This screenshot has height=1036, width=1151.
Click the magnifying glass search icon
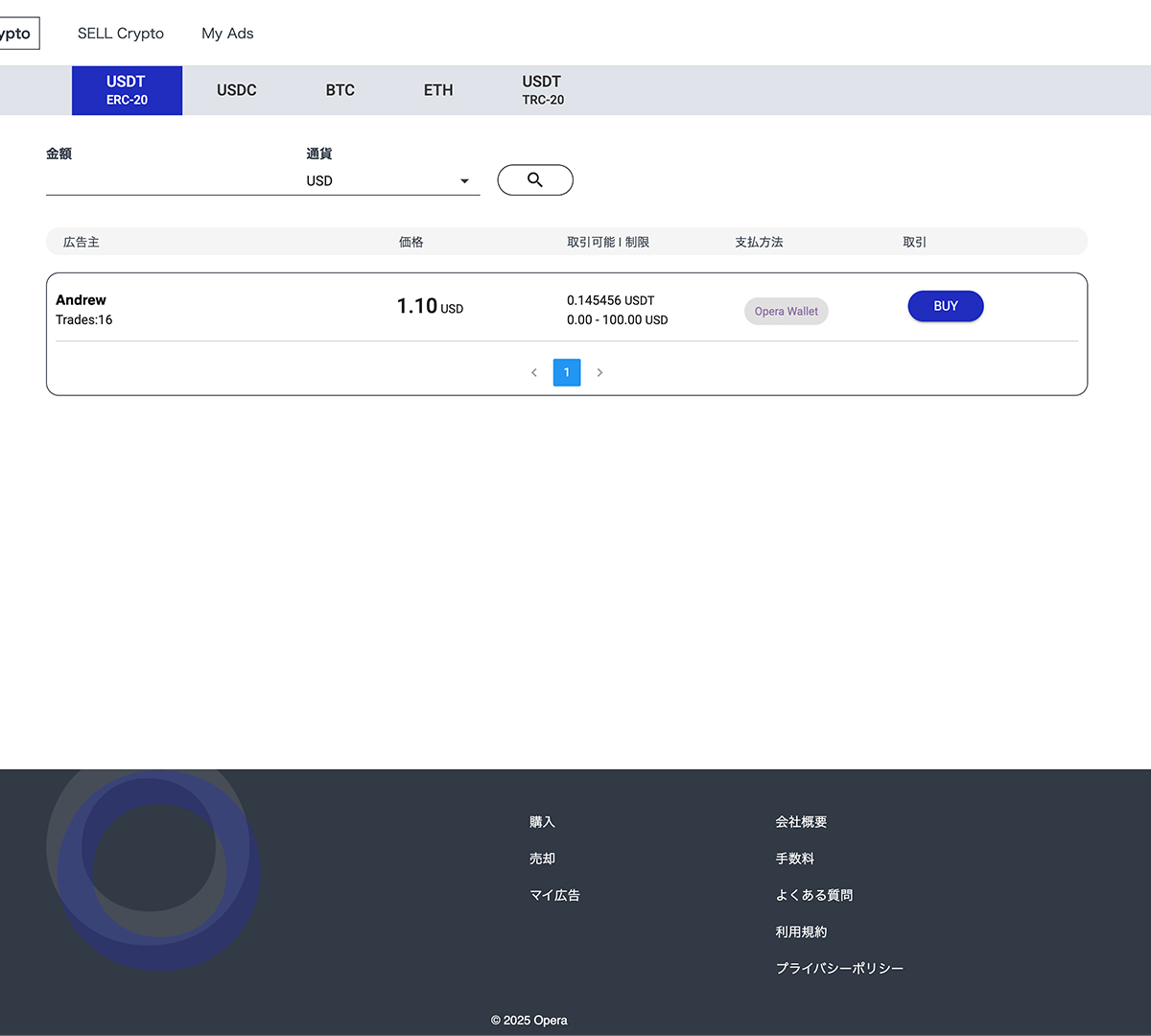534,180
